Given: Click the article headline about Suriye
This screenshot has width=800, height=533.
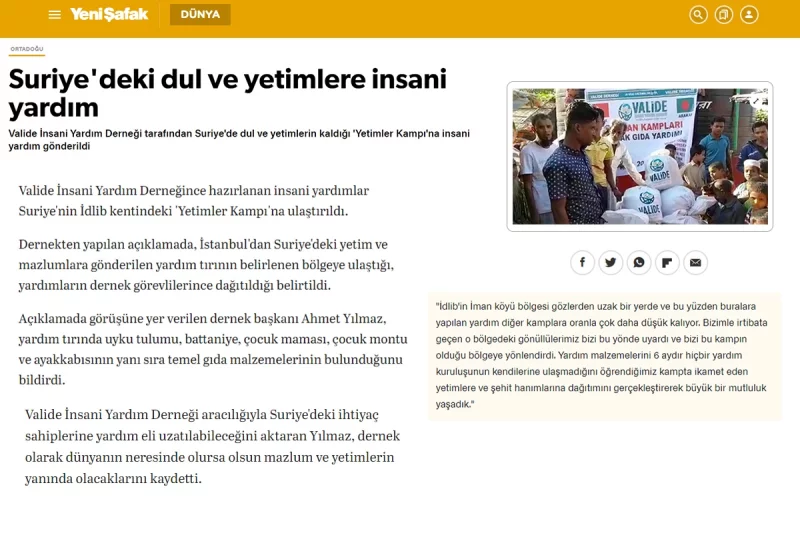Looking at the screenshot, I should click(x=228, y=92).
